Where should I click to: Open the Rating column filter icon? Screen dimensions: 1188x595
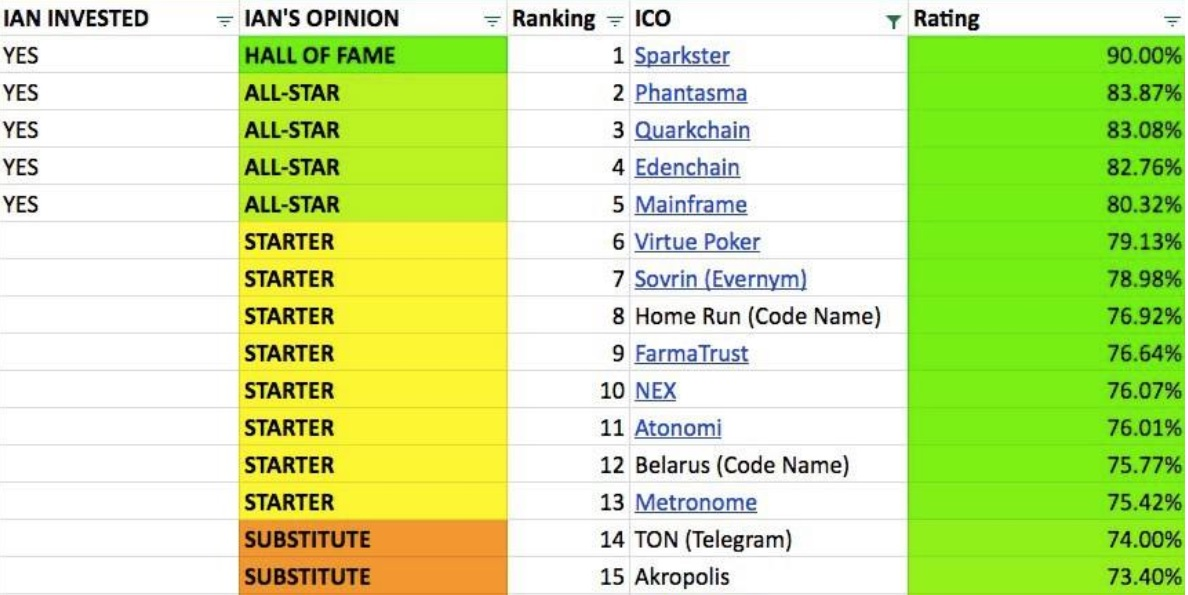1172,20
